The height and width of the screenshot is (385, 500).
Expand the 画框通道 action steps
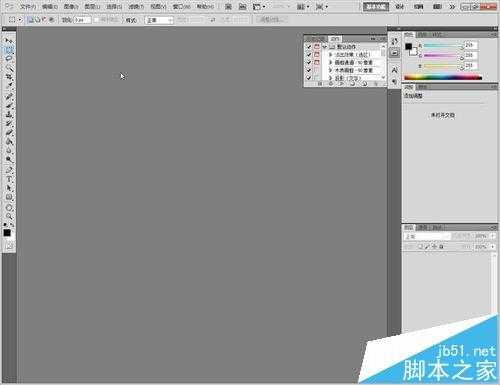(x=331, y=62)
